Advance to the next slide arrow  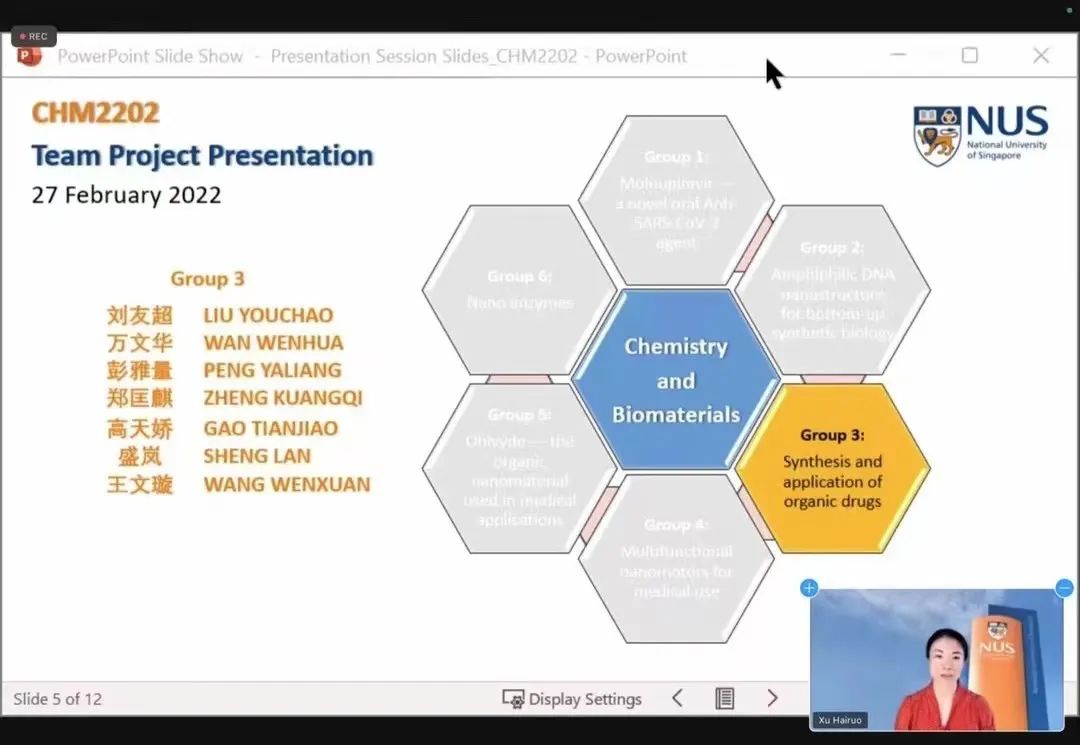772,698
